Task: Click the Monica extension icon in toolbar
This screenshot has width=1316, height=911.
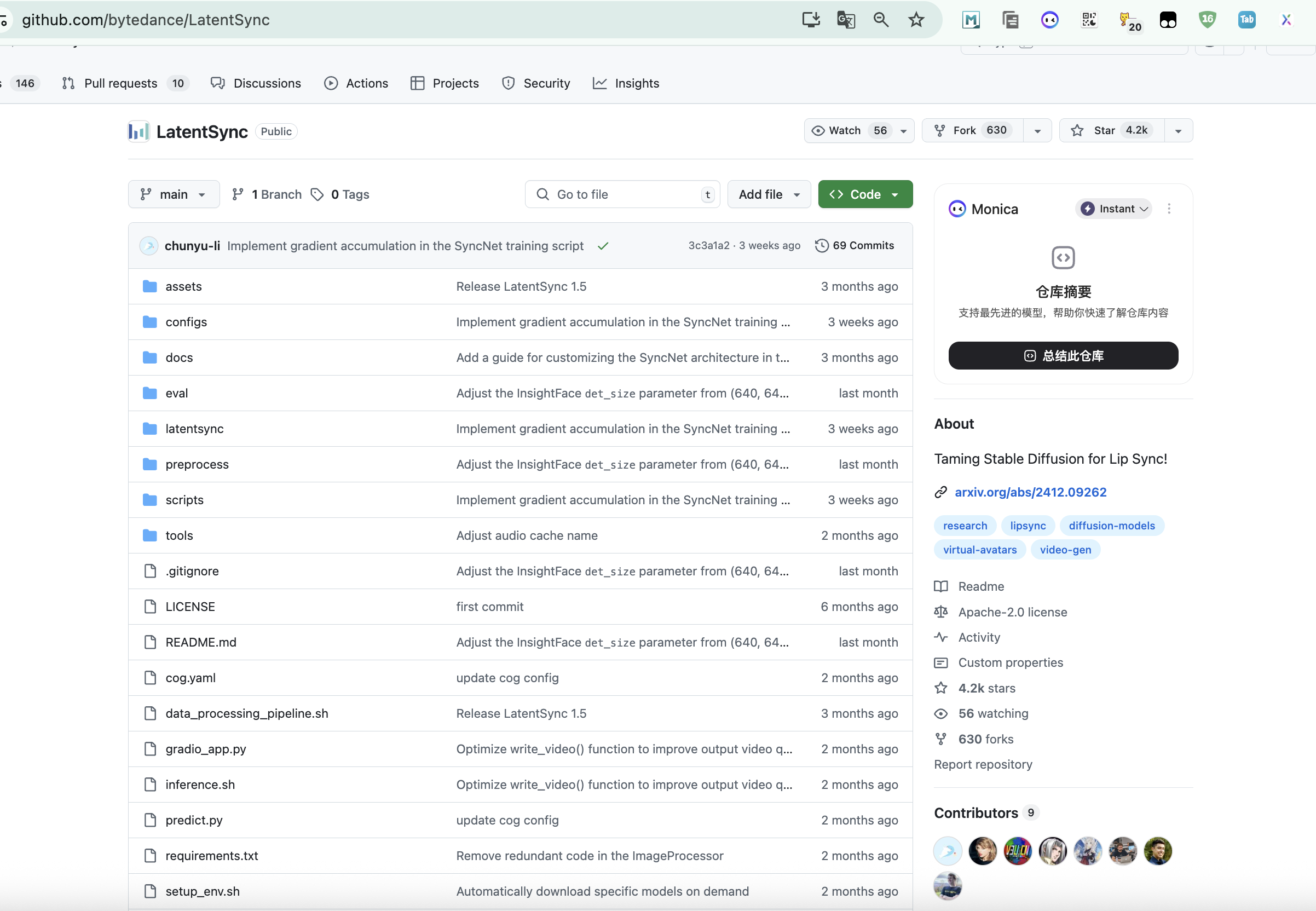Action: 1049,20
